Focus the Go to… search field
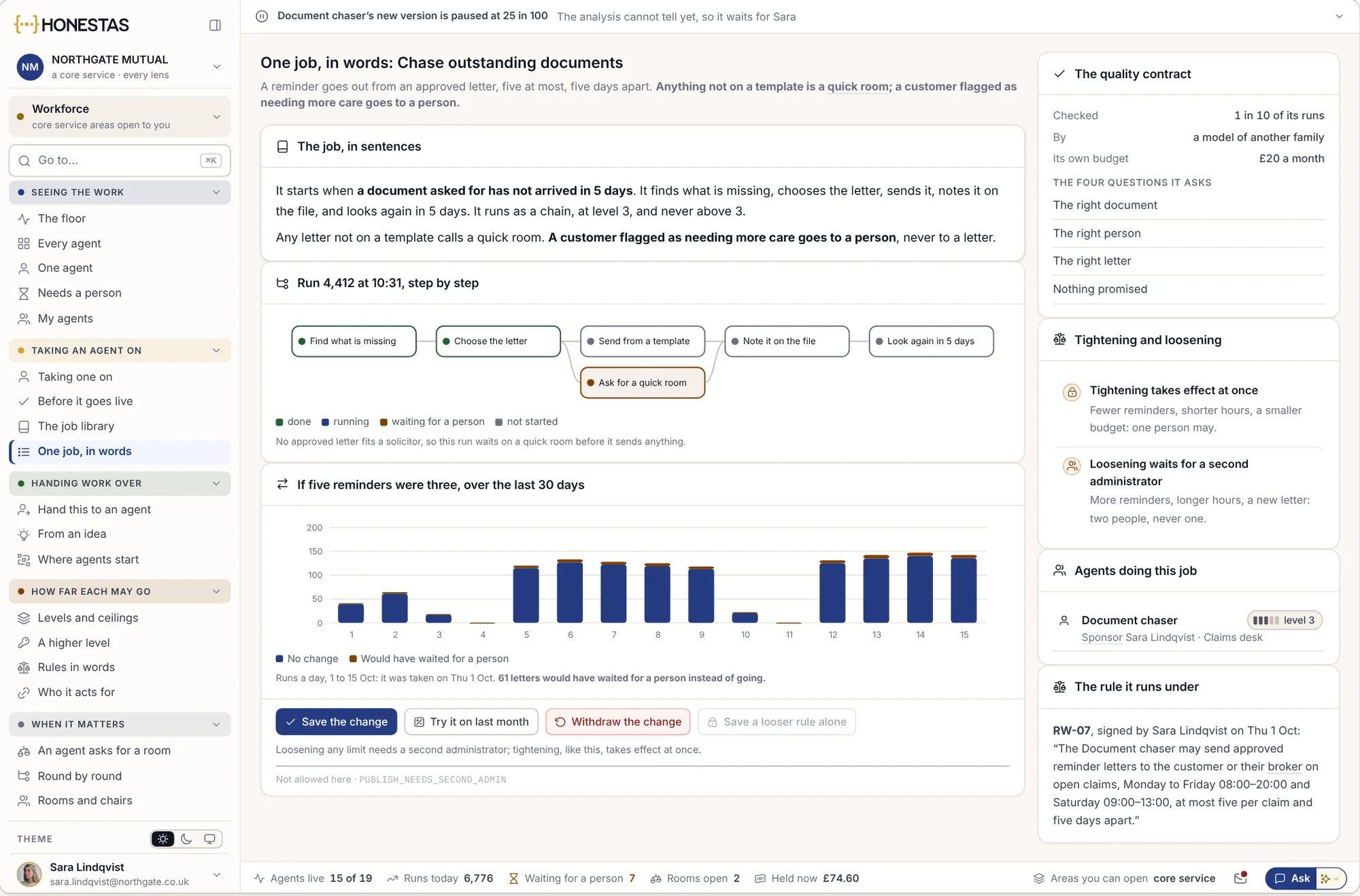The image size is (1360, 896). (x=120, y=160)
